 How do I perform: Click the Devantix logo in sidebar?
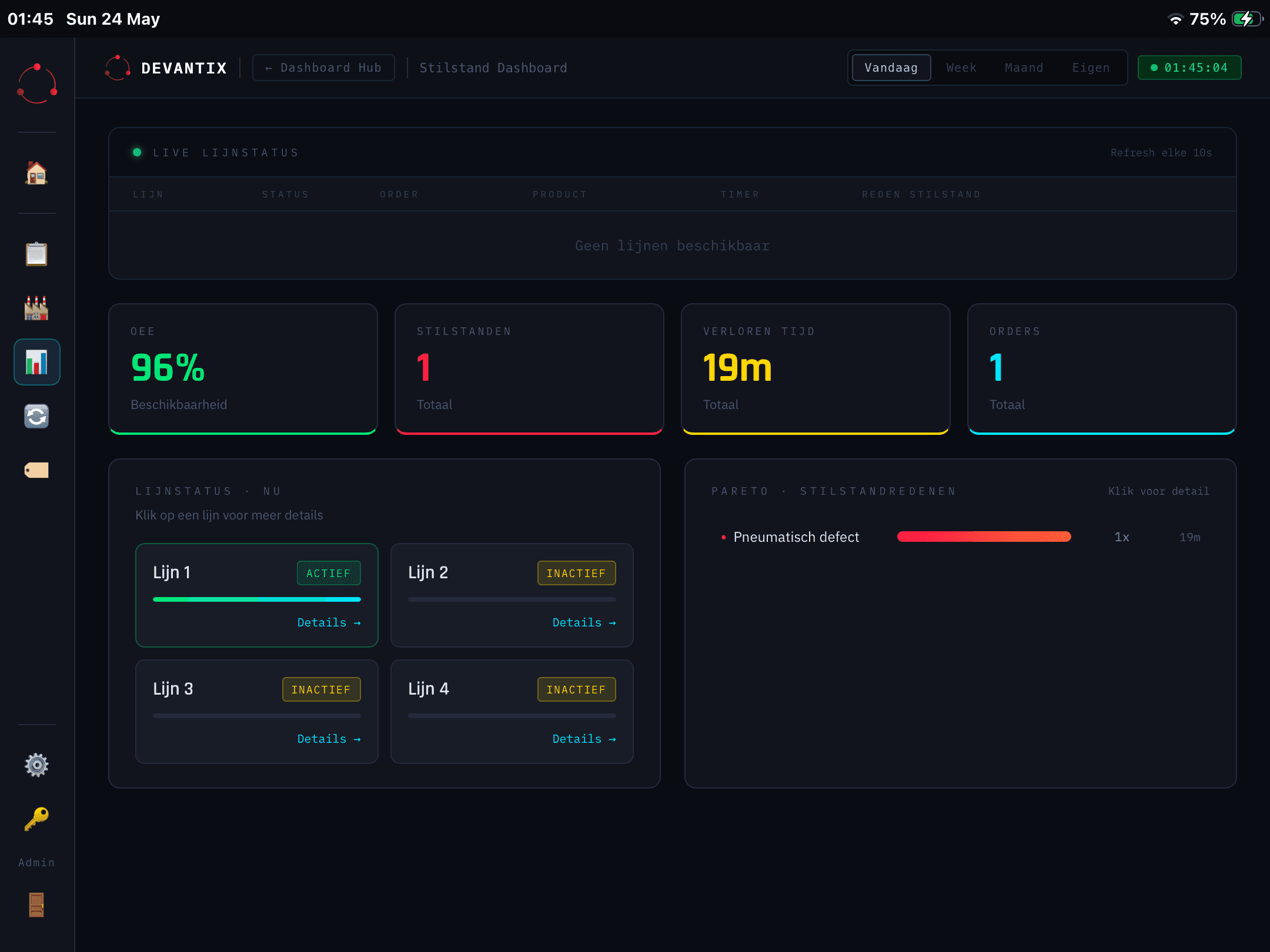click(37, 83)
